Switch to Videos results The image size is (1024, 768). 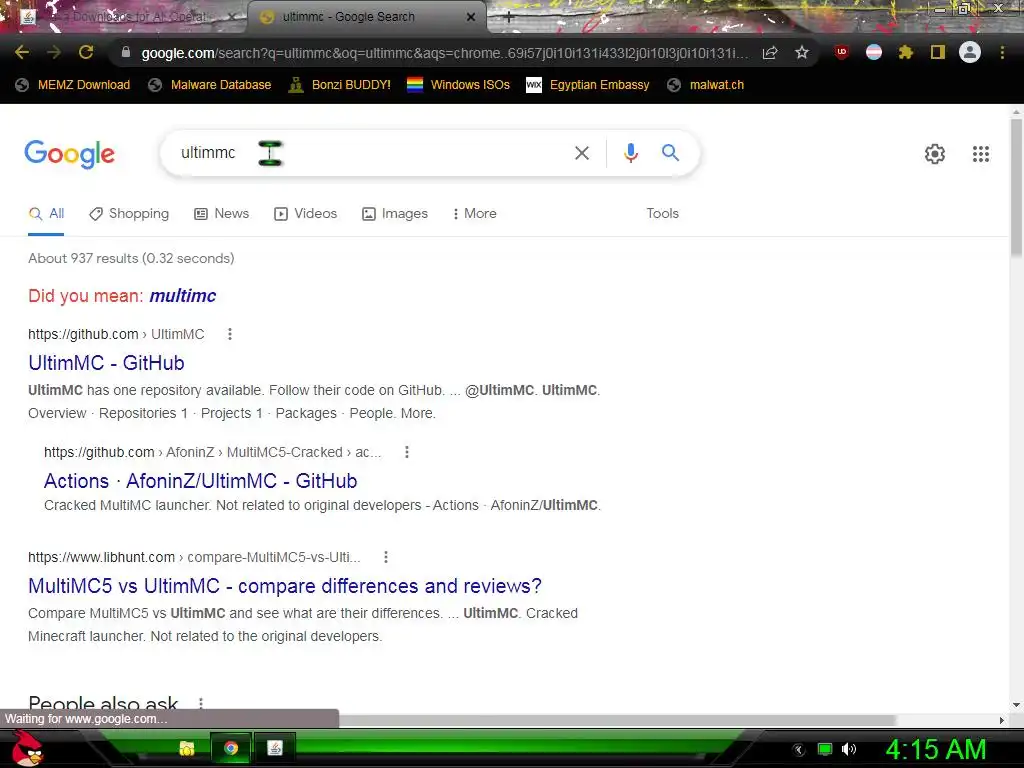[306, 214]
